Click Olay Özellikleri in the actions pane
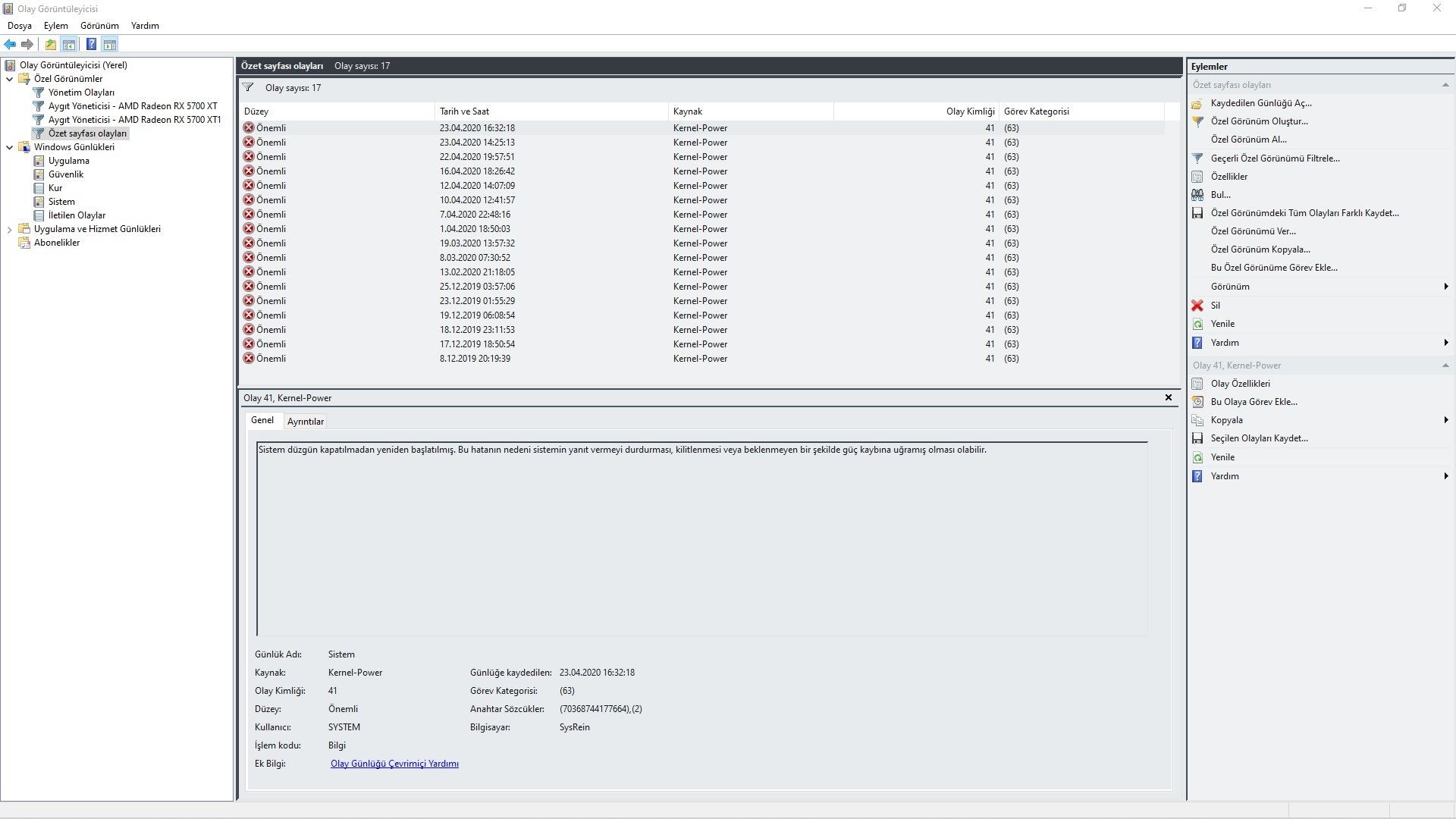The height and width of the screenshot is (819, 1456). pos(1240,384)
